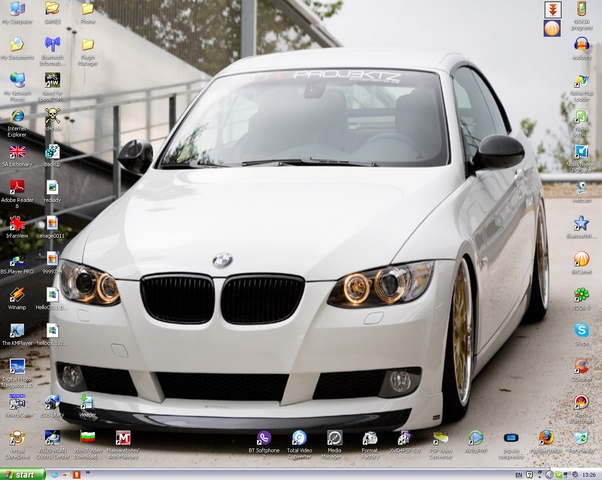Launch Nokia Nseries PC Suite
Screen dimensions: 602x480
tap(581, 159)
